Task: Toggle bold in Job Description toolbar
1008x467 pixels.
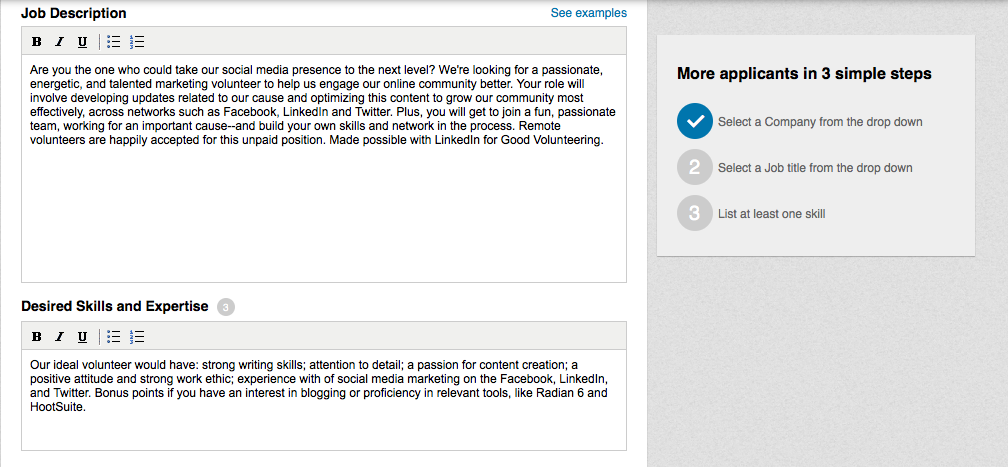Action: pyautogui.click(x=37, y=42)
